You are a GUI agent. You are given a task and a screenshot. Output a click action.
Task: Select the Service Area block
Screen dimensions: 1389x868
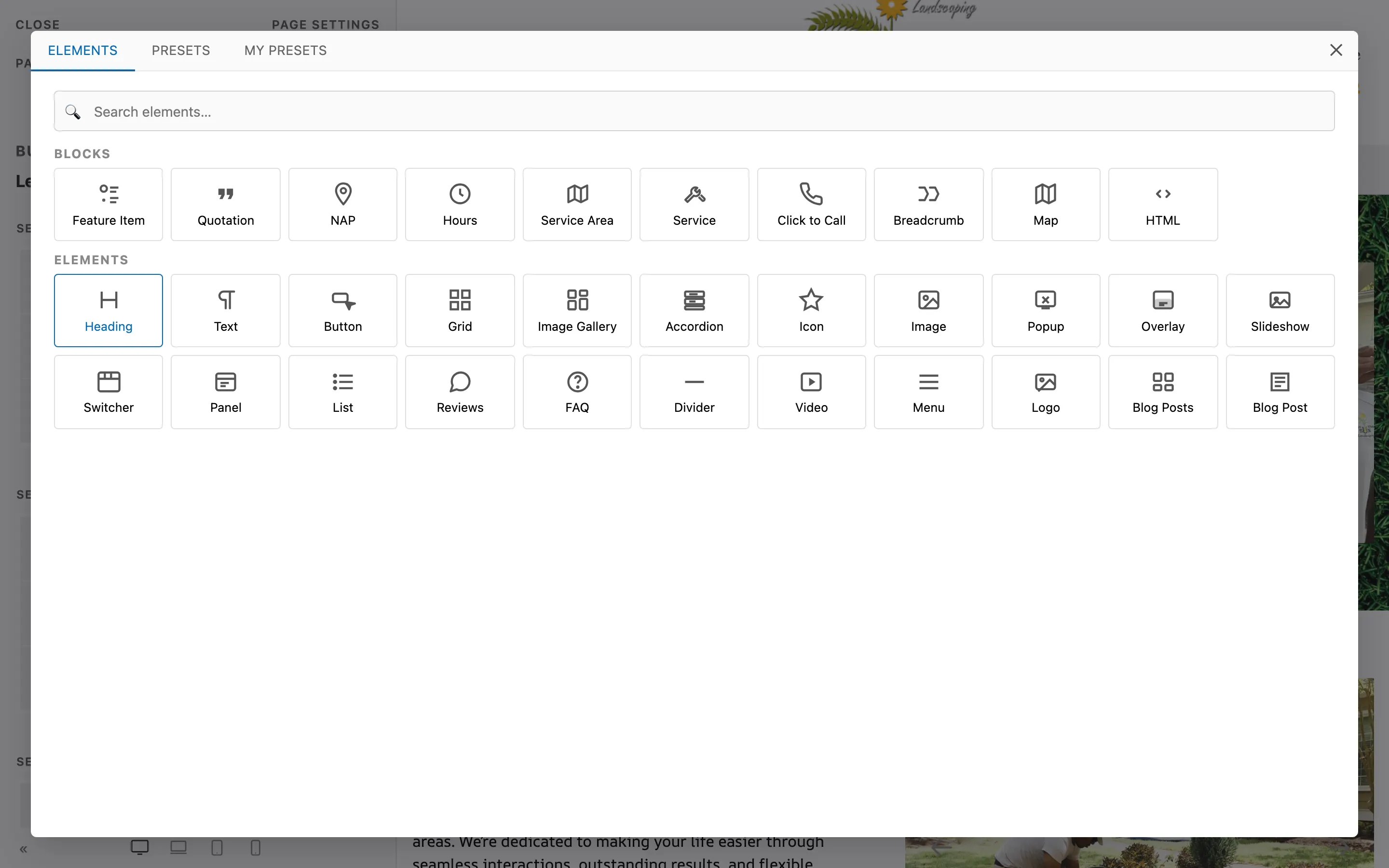coord(577,204)
